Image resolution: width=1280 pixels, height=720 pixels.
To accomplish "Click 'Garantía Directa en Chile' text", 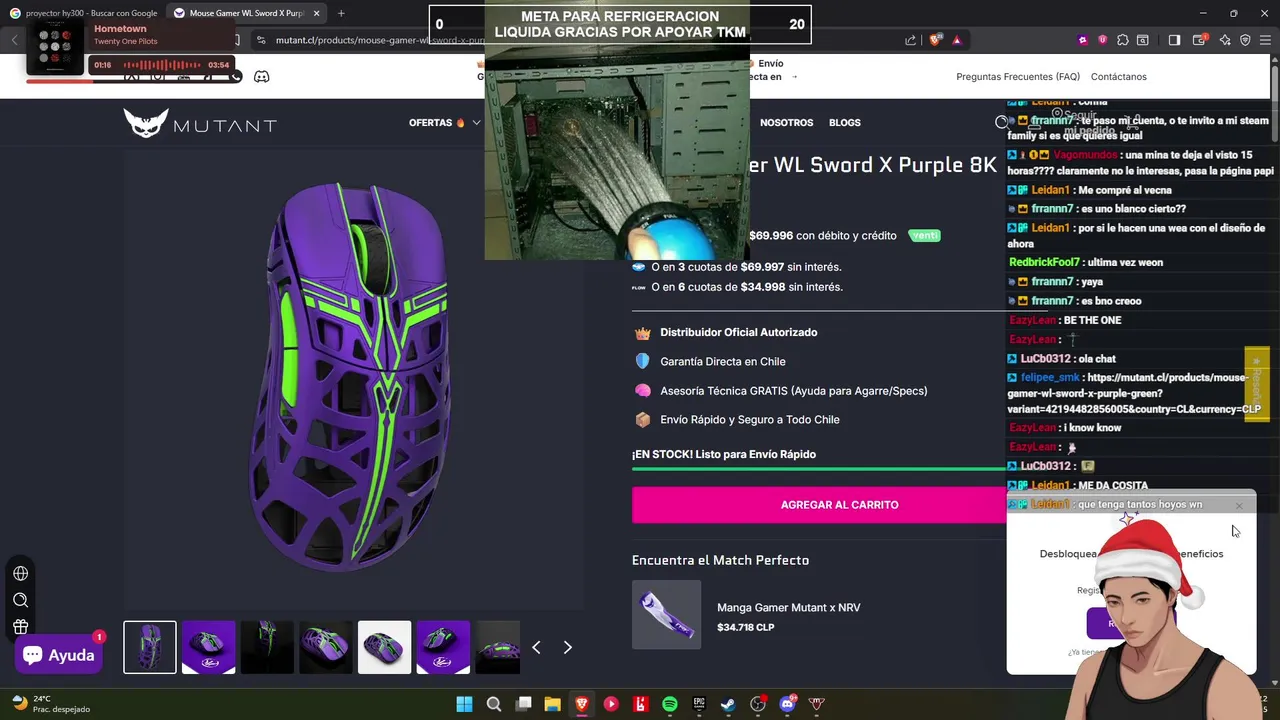I will [723, 362].
